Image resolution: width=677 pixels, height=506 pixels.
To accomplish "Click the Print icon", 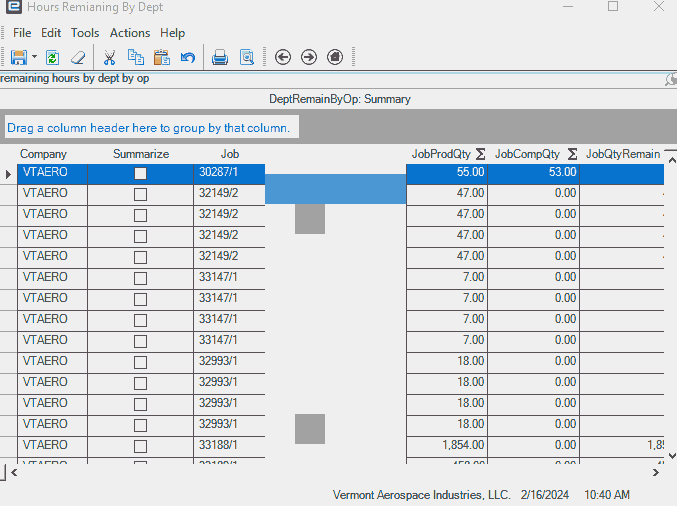I will coord(220,57).
